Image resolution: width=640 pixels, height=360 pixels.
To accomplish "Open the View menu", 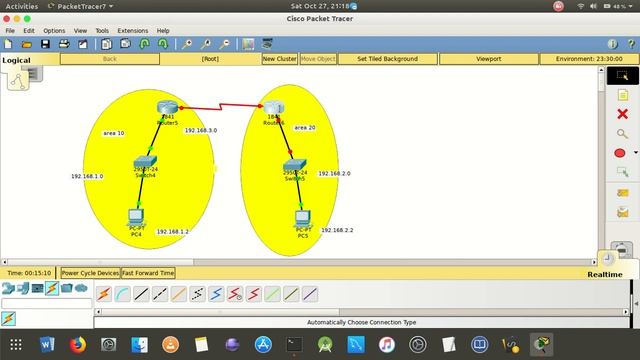I will (80, 31).
